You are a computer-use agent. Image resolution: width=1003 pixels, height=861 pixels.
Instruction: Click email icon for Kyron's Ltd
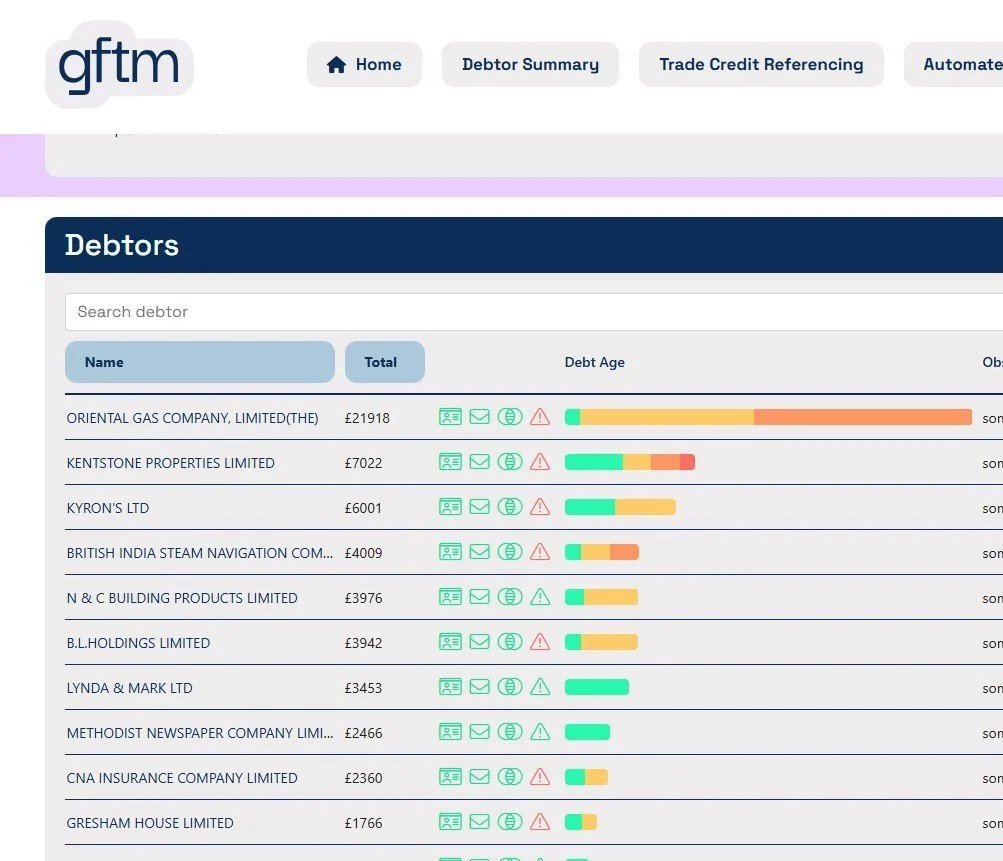click(480, 507)
